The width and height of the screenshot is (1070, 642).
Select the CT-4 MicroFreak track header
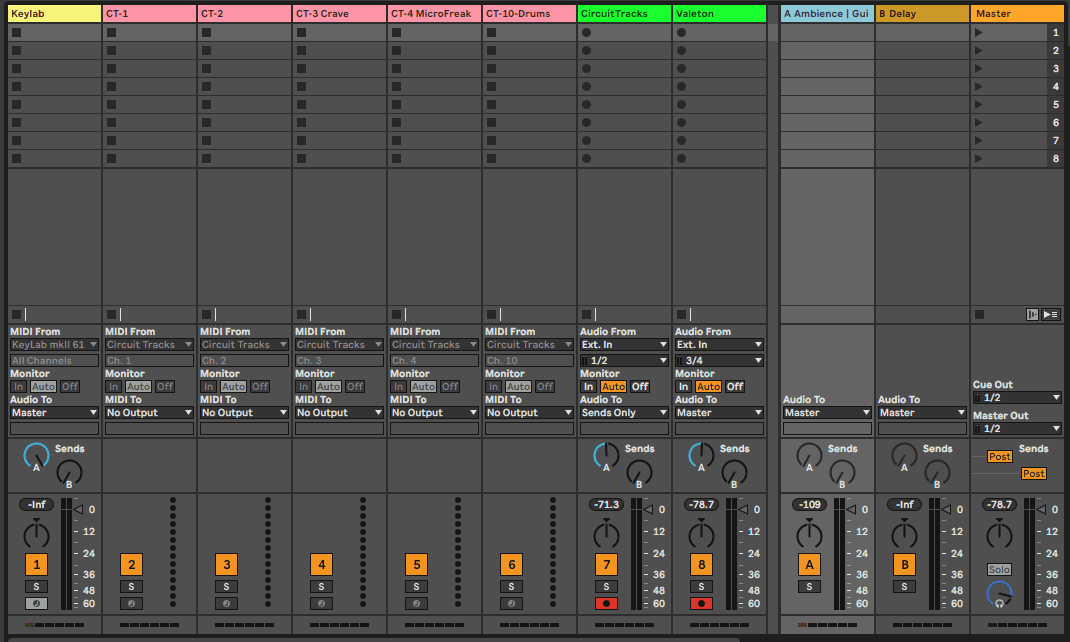tap(433, 13)
